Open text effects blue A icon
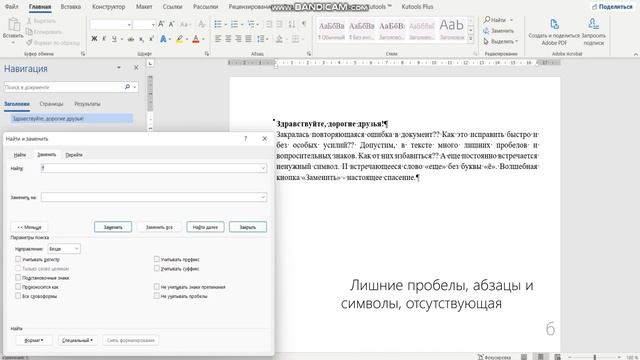This screenshot has width=640, height=360. 163,39
